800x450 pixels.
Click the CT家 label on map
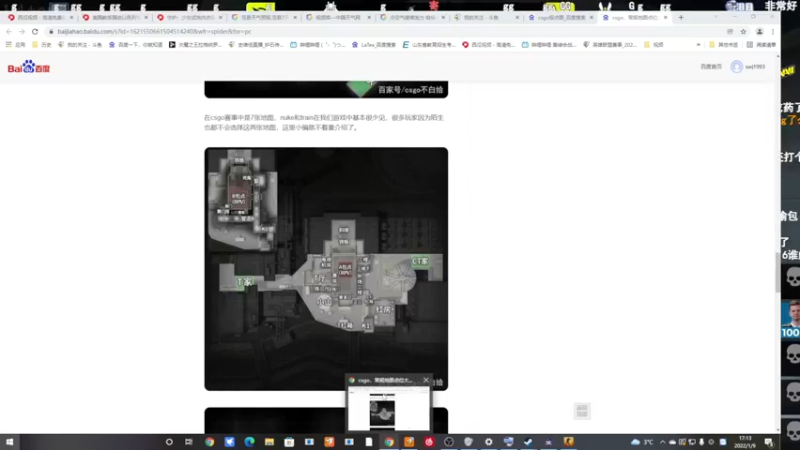pyautogui.click(x=420, y=261)
